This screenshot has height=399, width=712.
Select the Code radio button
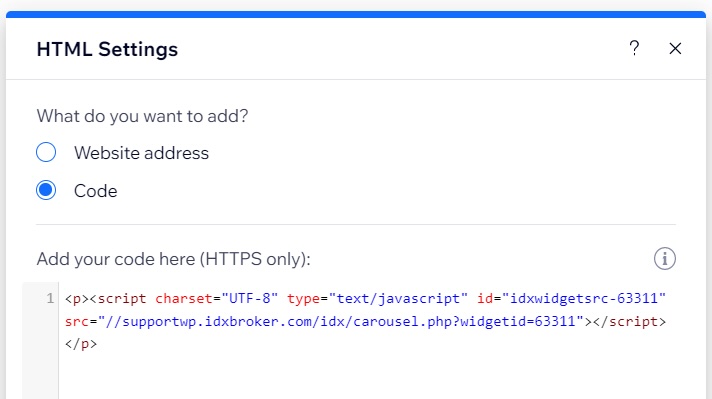[46, 190]
